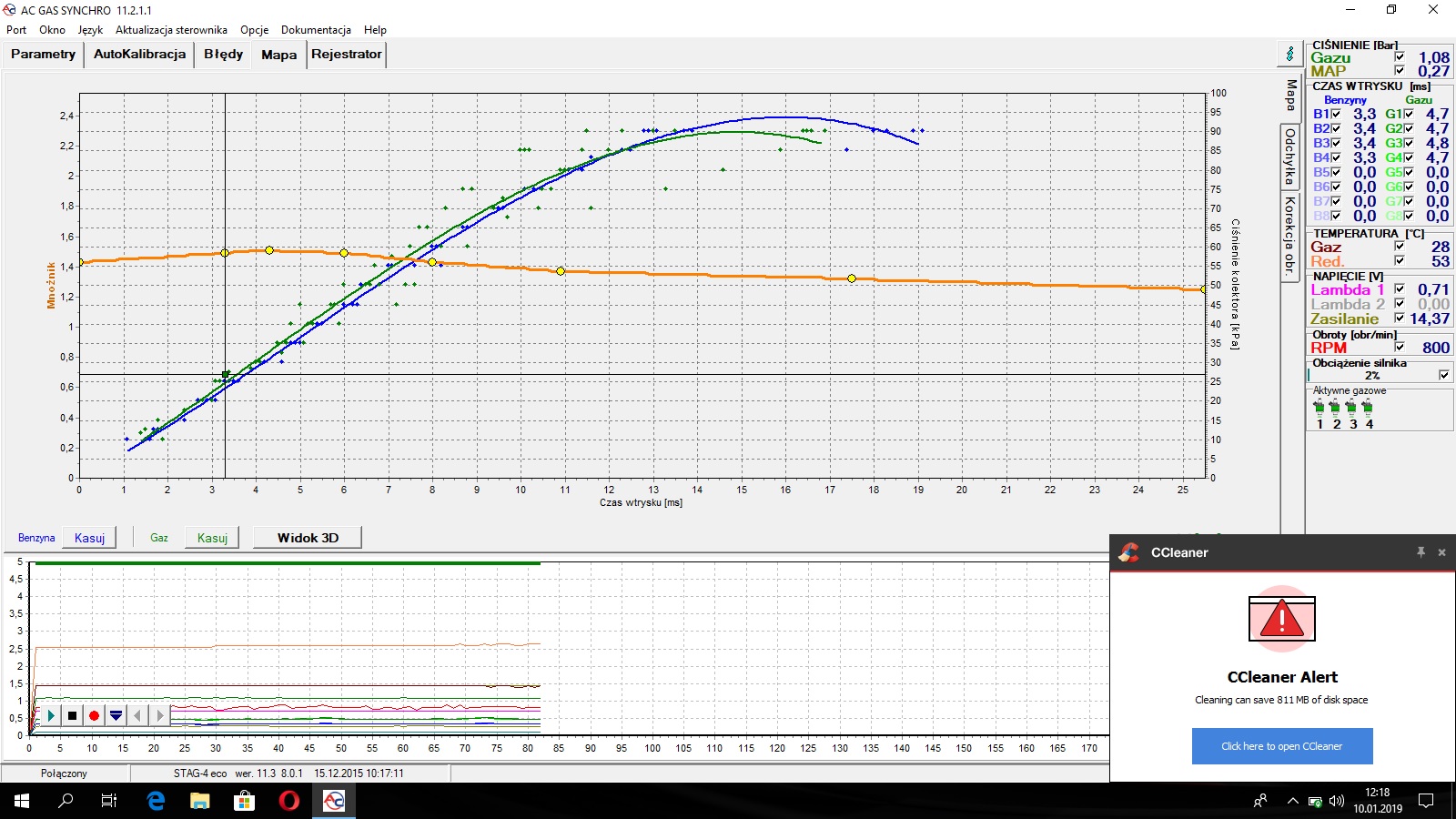Click the small icon button above Mapa tab
Screen dimensions: 1456x819
click(x=1289, y=55)
